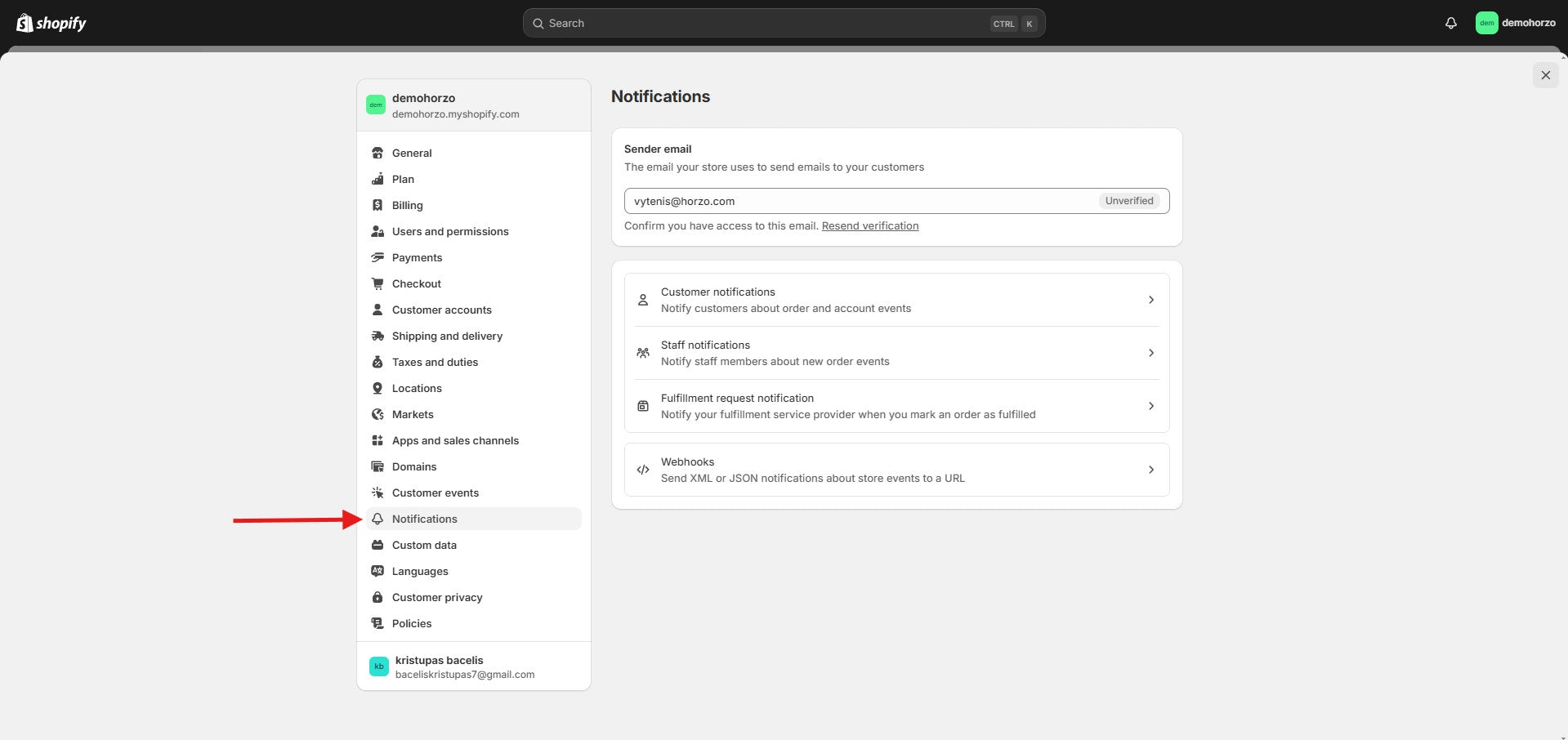Click the Customer privacy lock icon

[x=377, y=597]
